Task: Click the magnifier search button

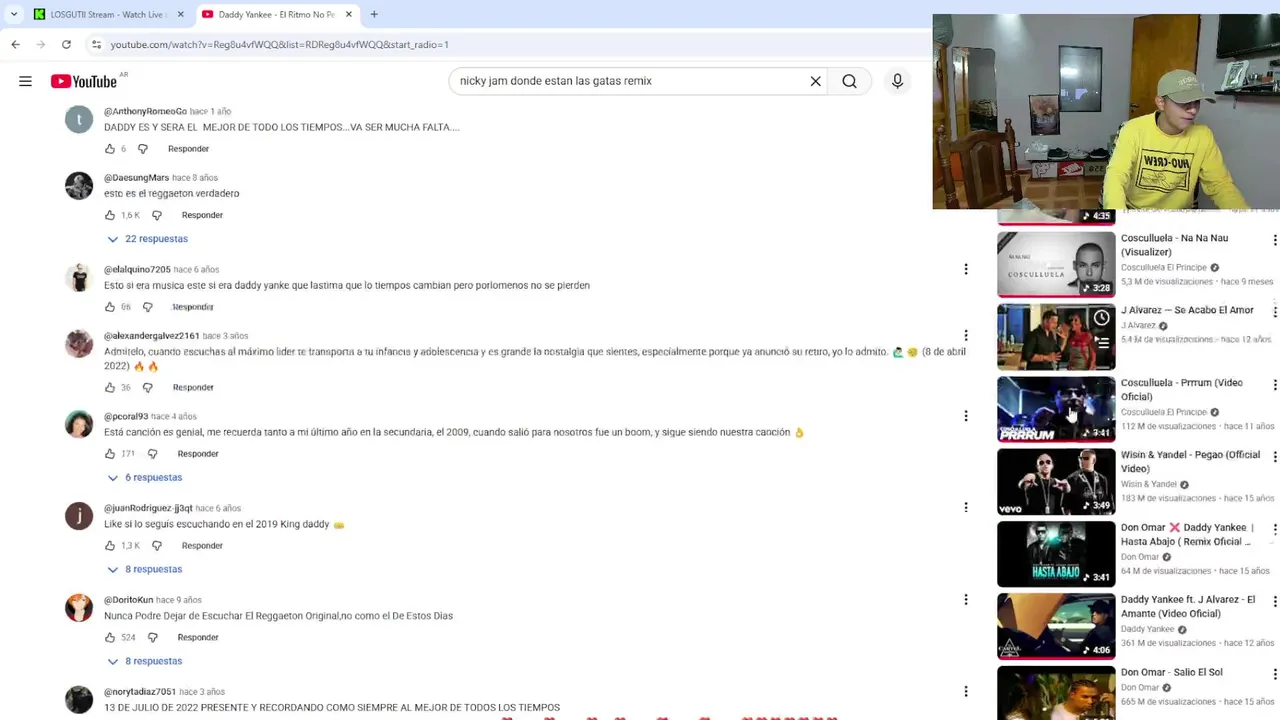Action: click(849, 81)
